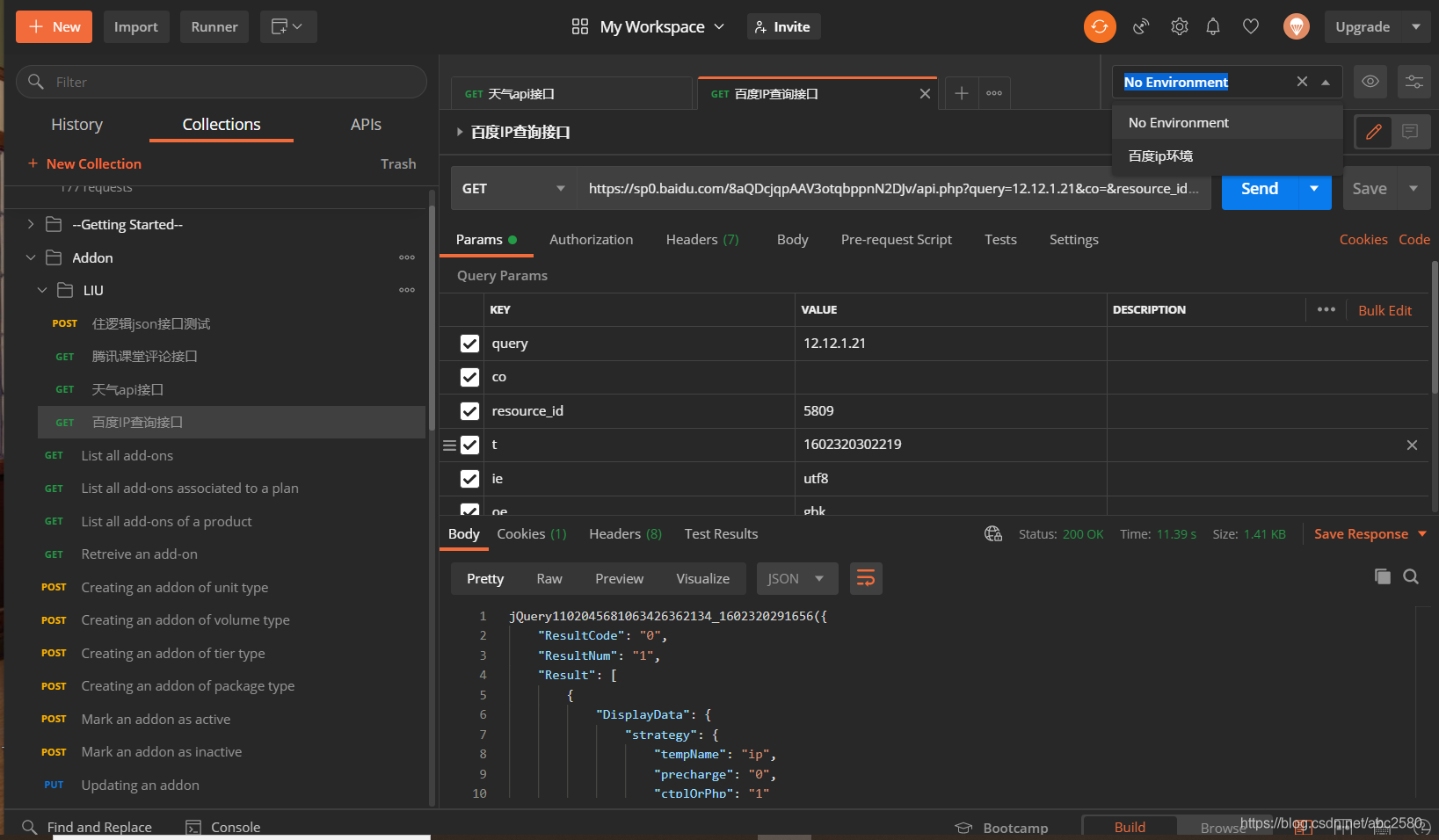The image size is (1439, 840).
Task: Open the user avatar menu
Action: pyautogui.click(x=1296, y=26)
